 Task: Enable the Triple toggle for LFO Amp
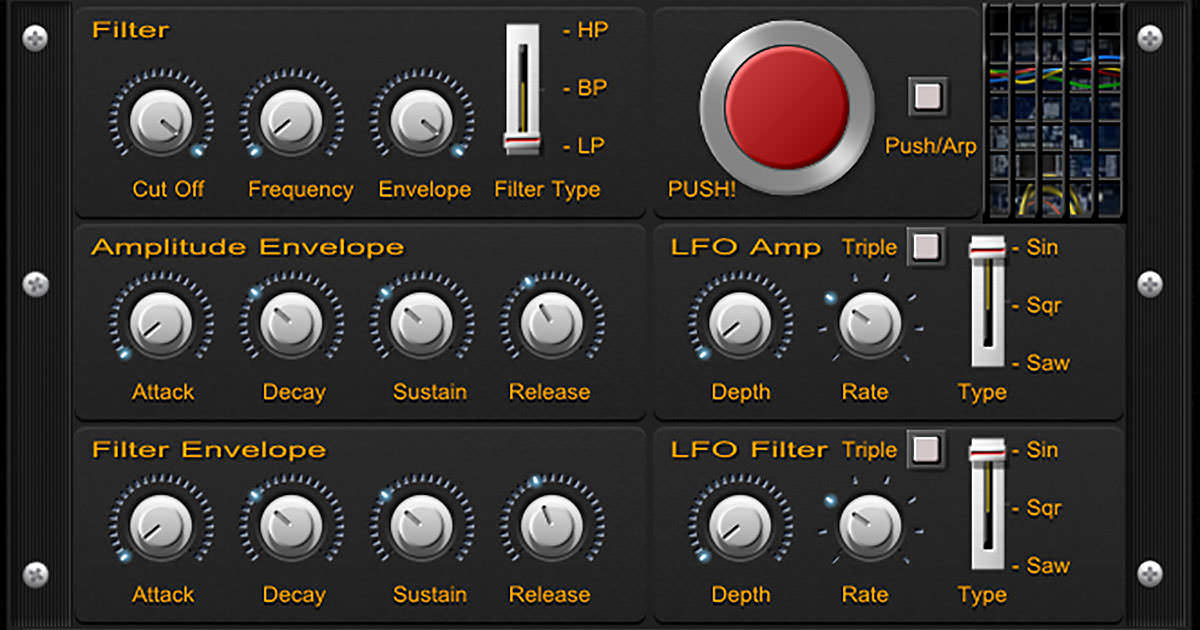click(925, 247)
